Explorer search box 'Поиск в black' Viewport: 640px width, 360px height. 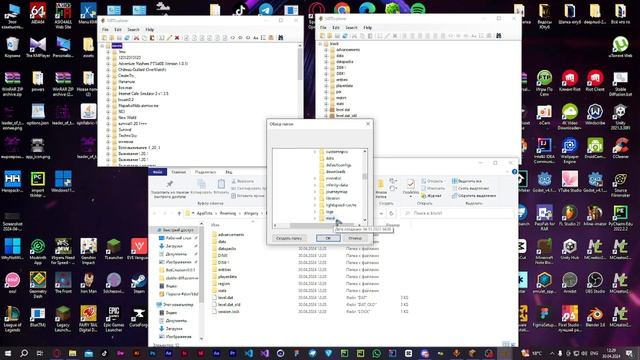pyautogui.click(x=458, y=213)
